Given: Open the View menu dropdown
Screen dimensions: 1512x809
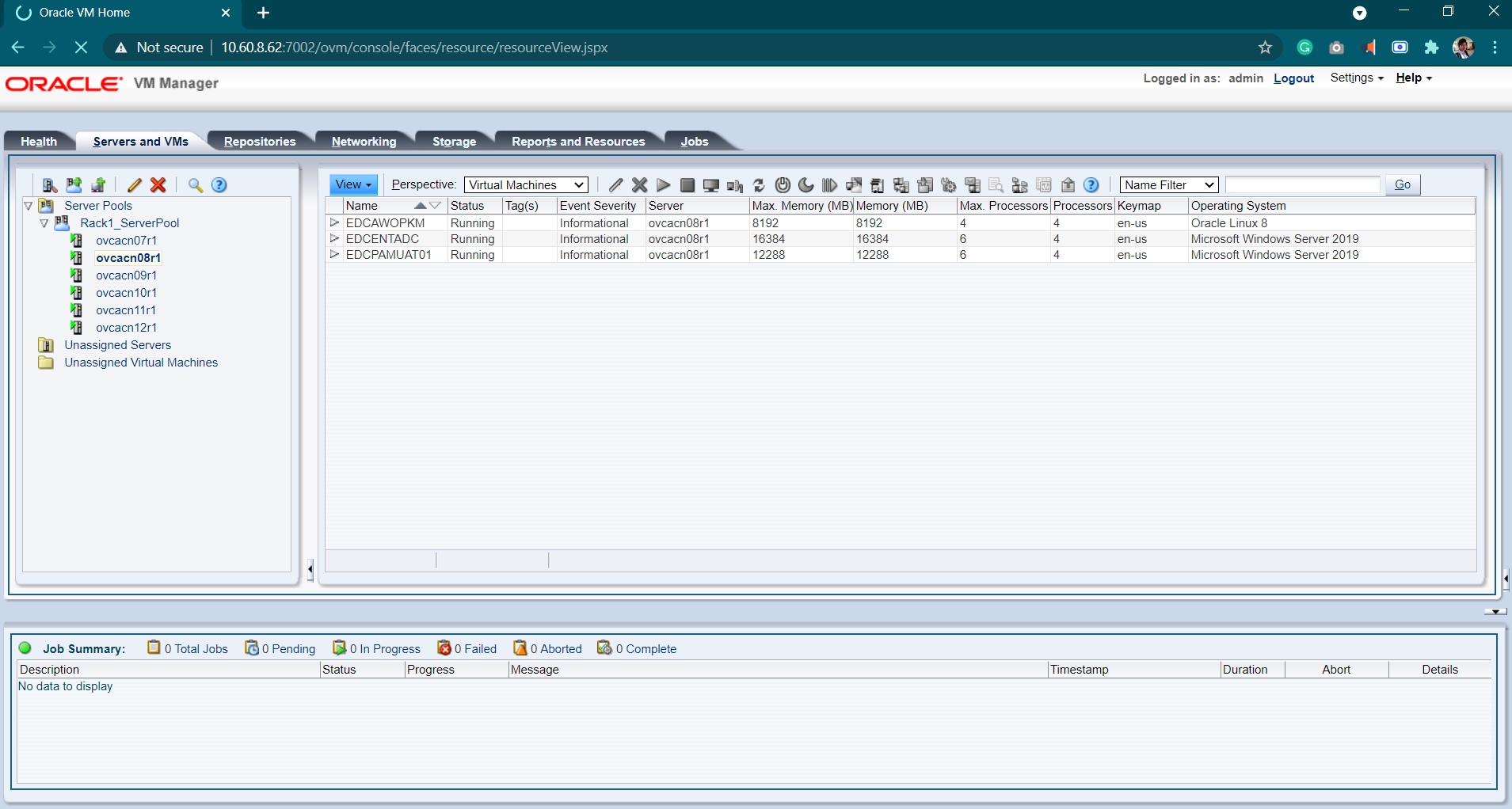Looking at the screenshot, I should (353, 184).
